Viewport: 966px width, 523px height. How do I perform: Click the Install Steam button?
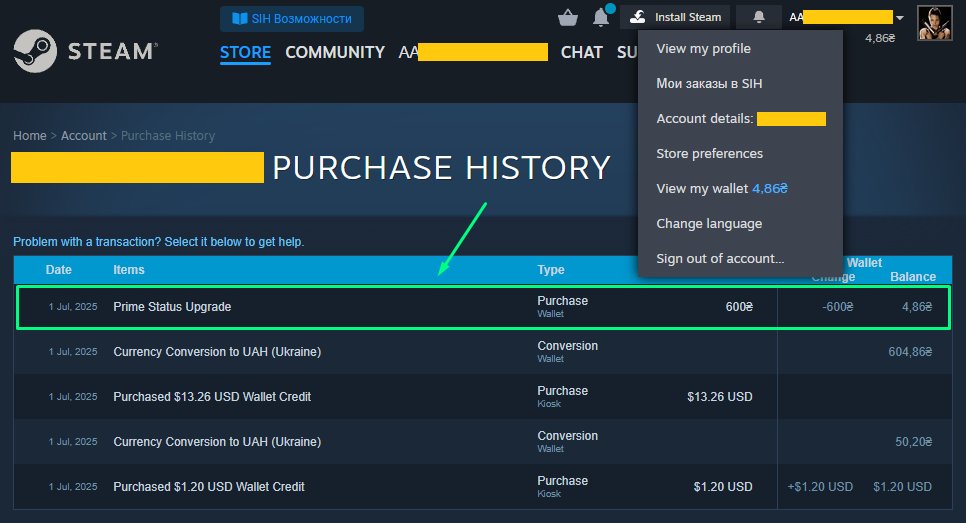tap(675, 17)
